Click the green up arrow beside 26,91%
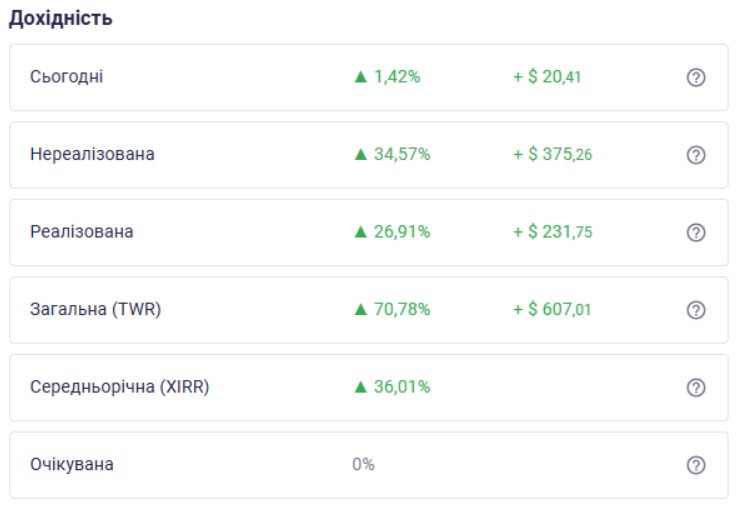 tap(362, 232)
